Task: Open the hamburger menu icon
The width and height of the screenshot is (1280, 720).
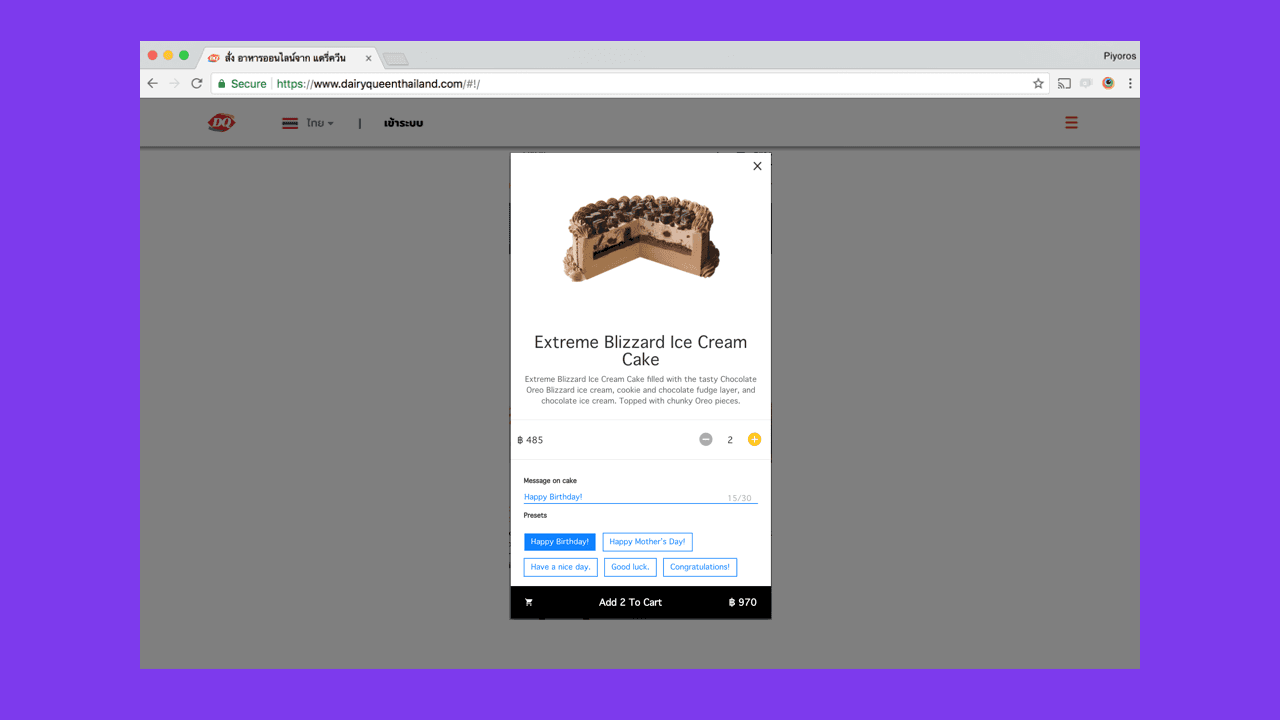Action: click(x=1071, y=123)
